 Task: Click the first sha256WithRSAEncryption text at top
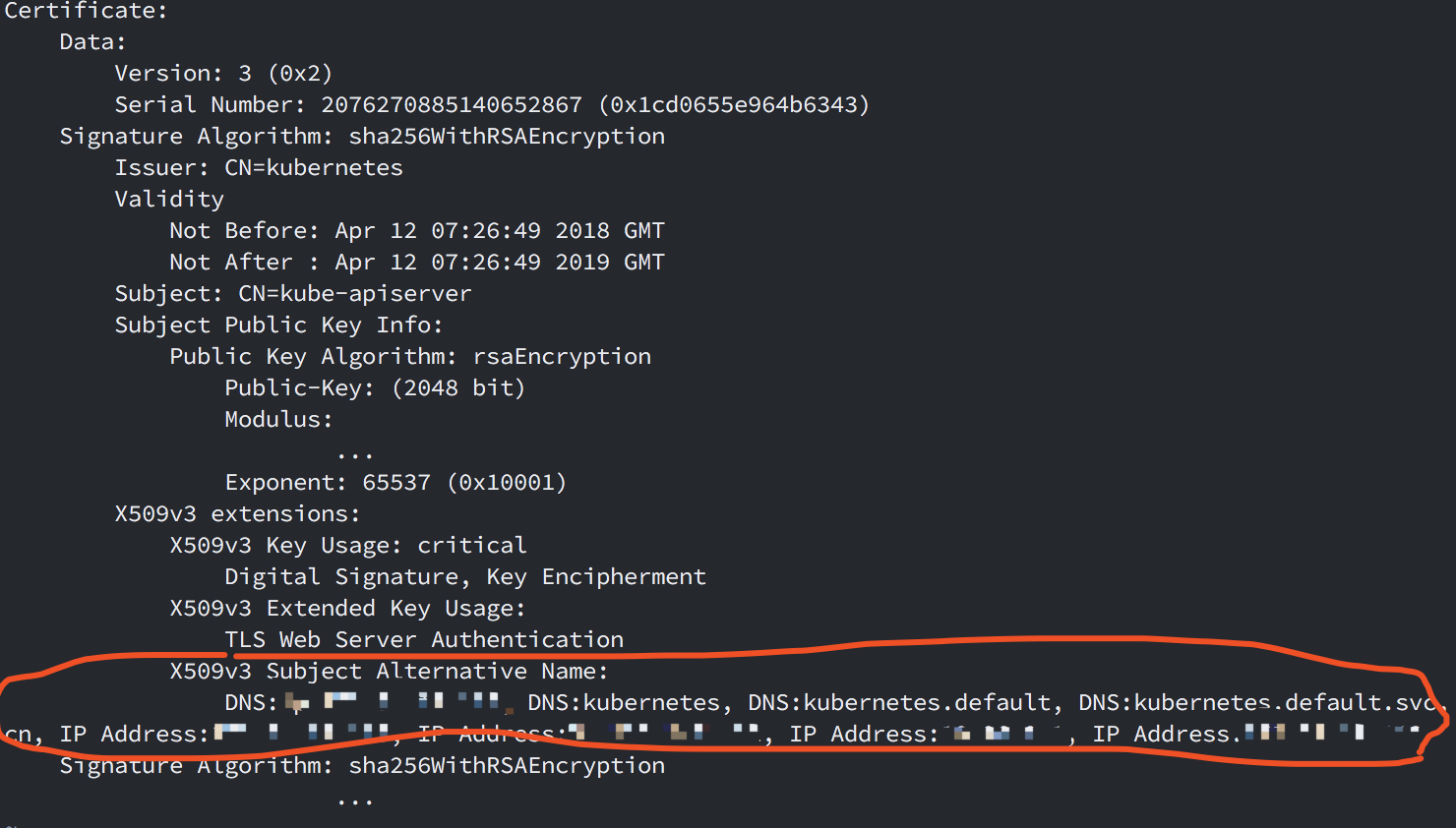click(507, 137)
